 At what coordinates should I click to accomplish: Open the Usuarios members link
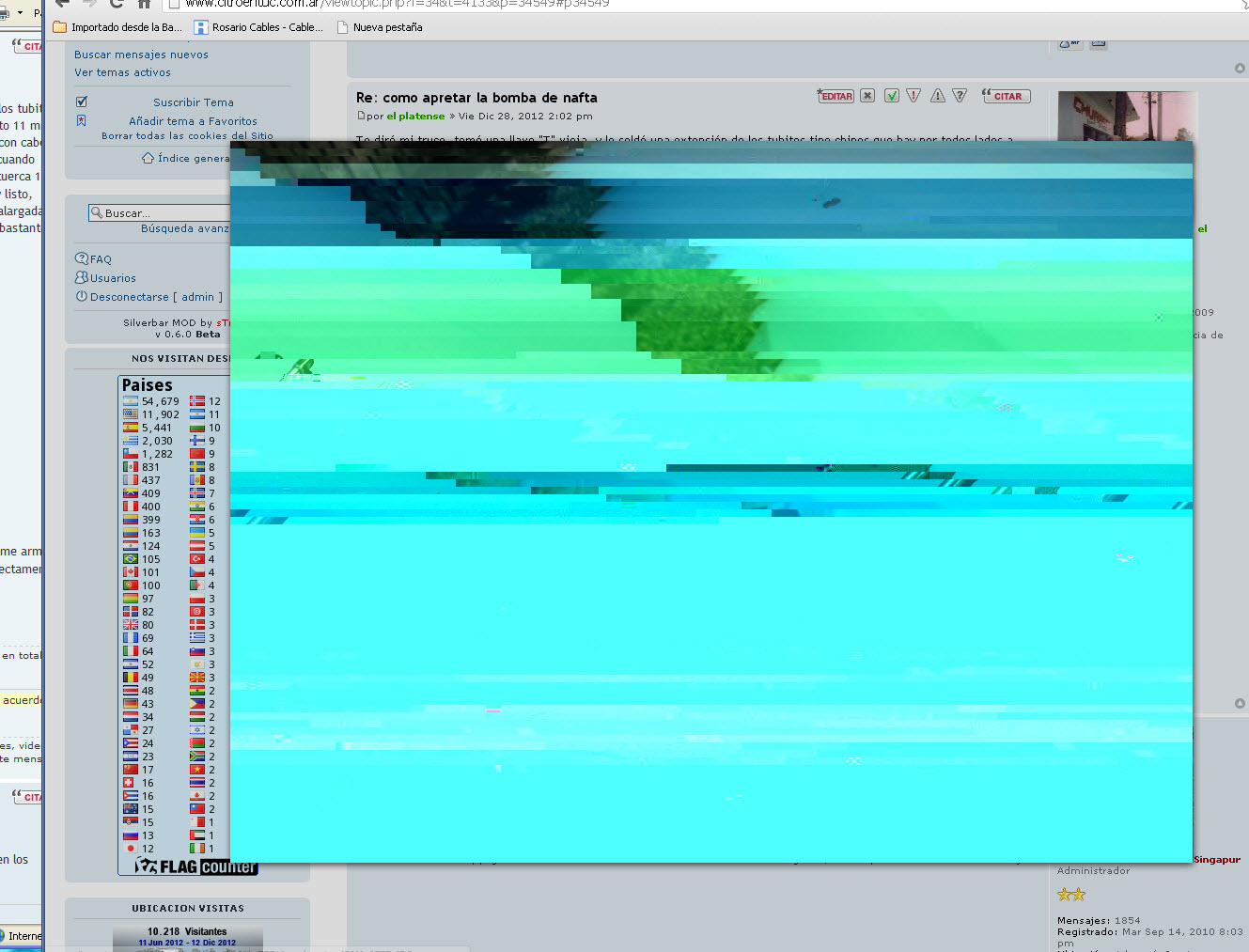pos(113,278)
